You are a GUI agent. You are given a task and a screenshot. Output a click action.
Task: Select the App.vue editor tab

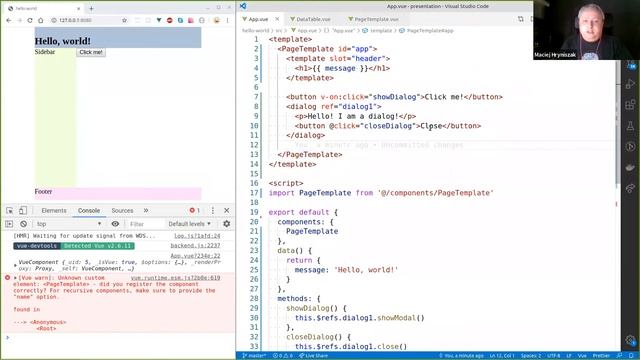(x=258, y=19)
